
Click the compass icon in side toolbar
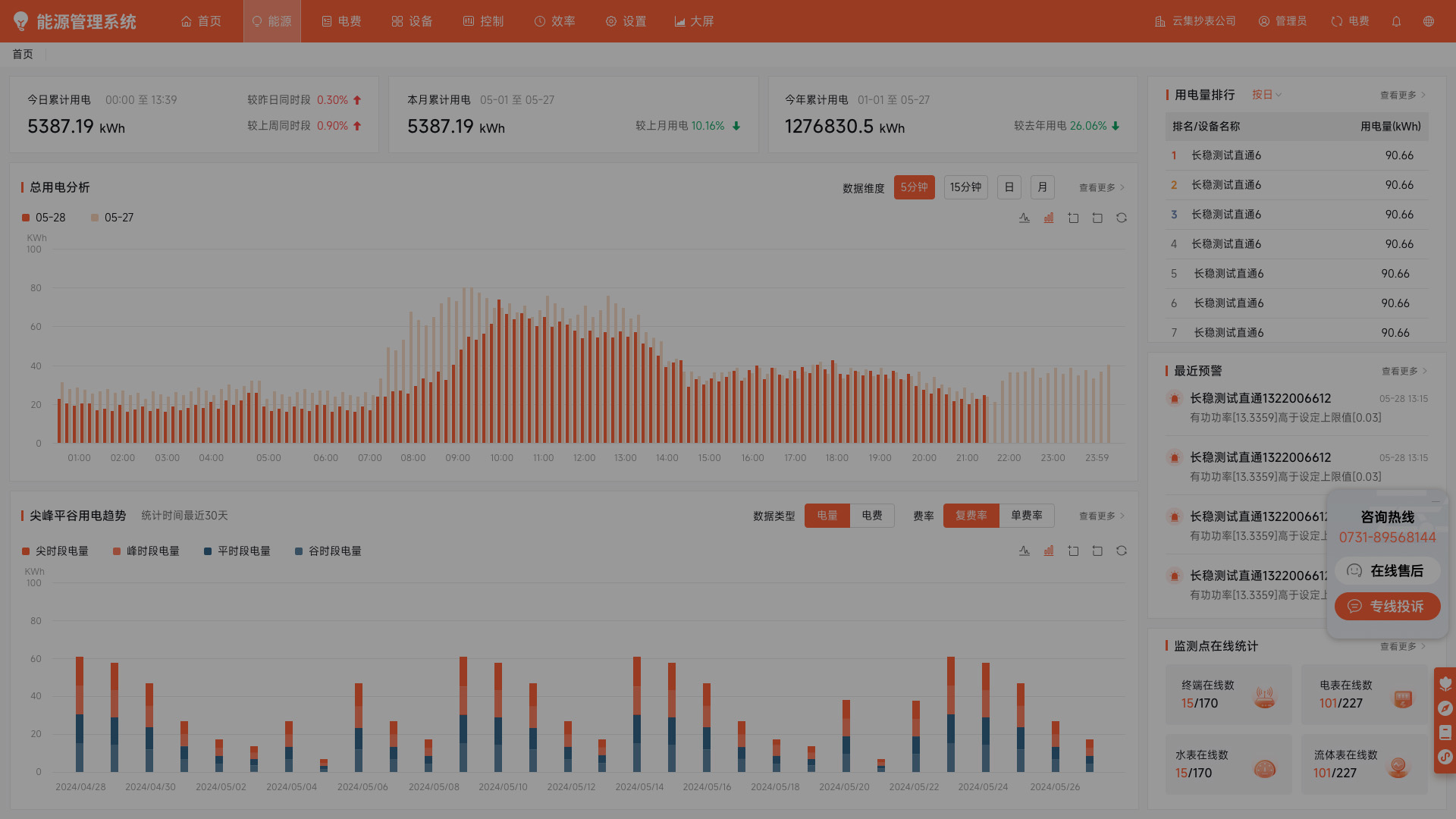point(1445,708)
